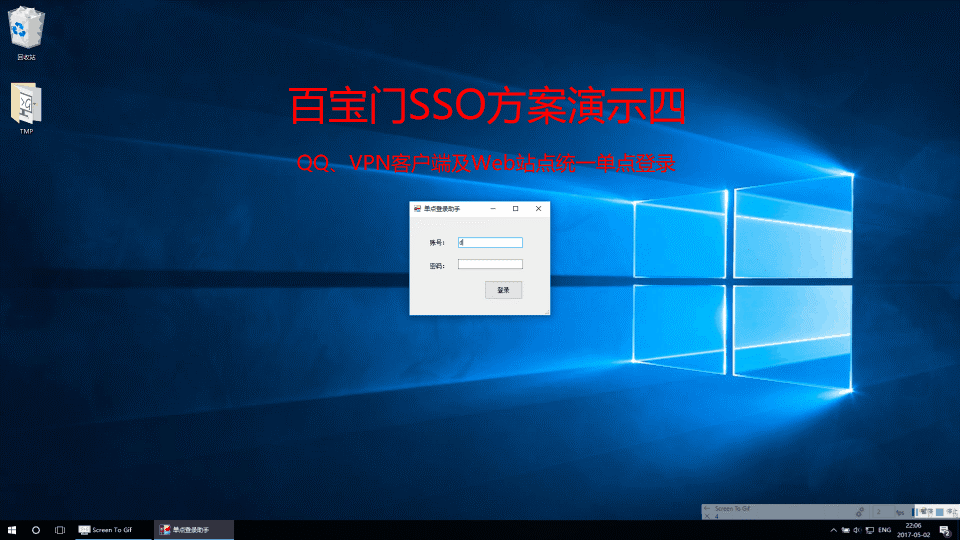This screenshot has width=960, height=540.
Task: Maximize the 单点登录助手 window
Action: point(516,209)
